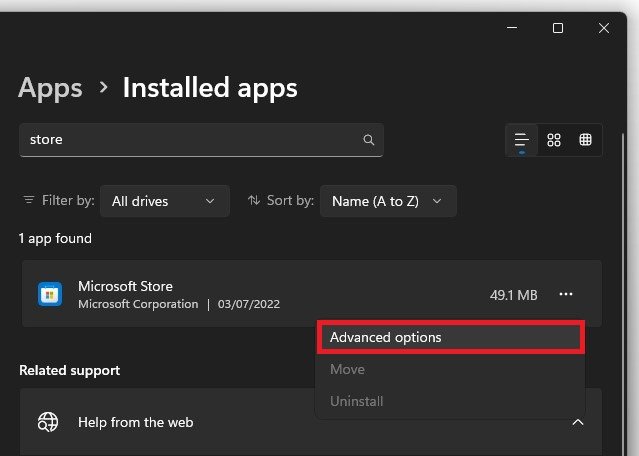
Task: Click the globe icon beside Help from the web
Action: [x=48, y=422]
